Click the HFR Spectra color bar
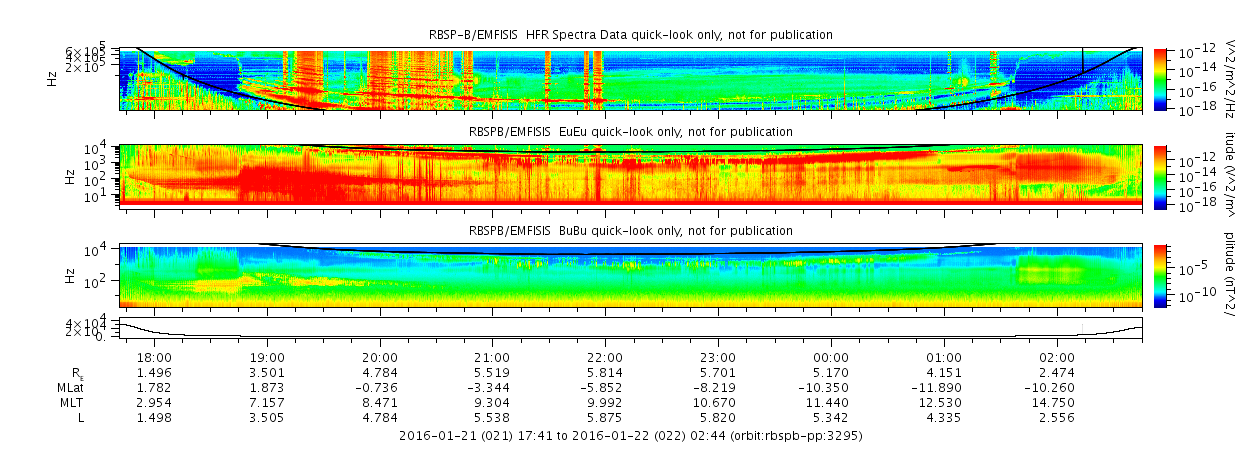The image size is (1250, 449). pos(1161,78)
